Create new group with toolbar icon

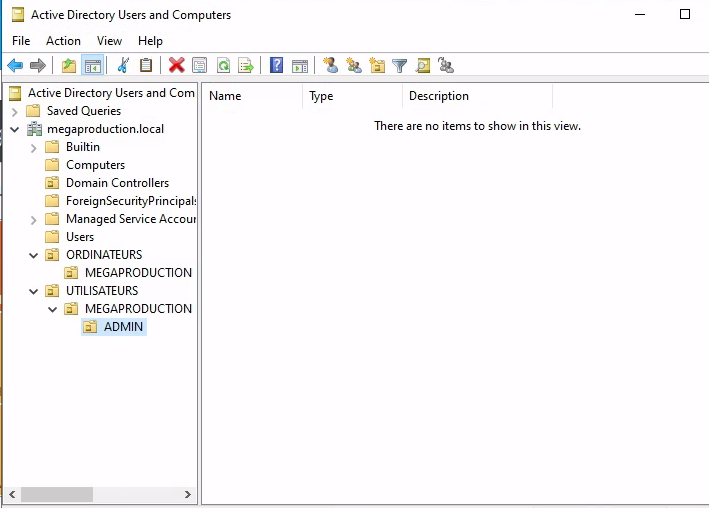[354, 66]
